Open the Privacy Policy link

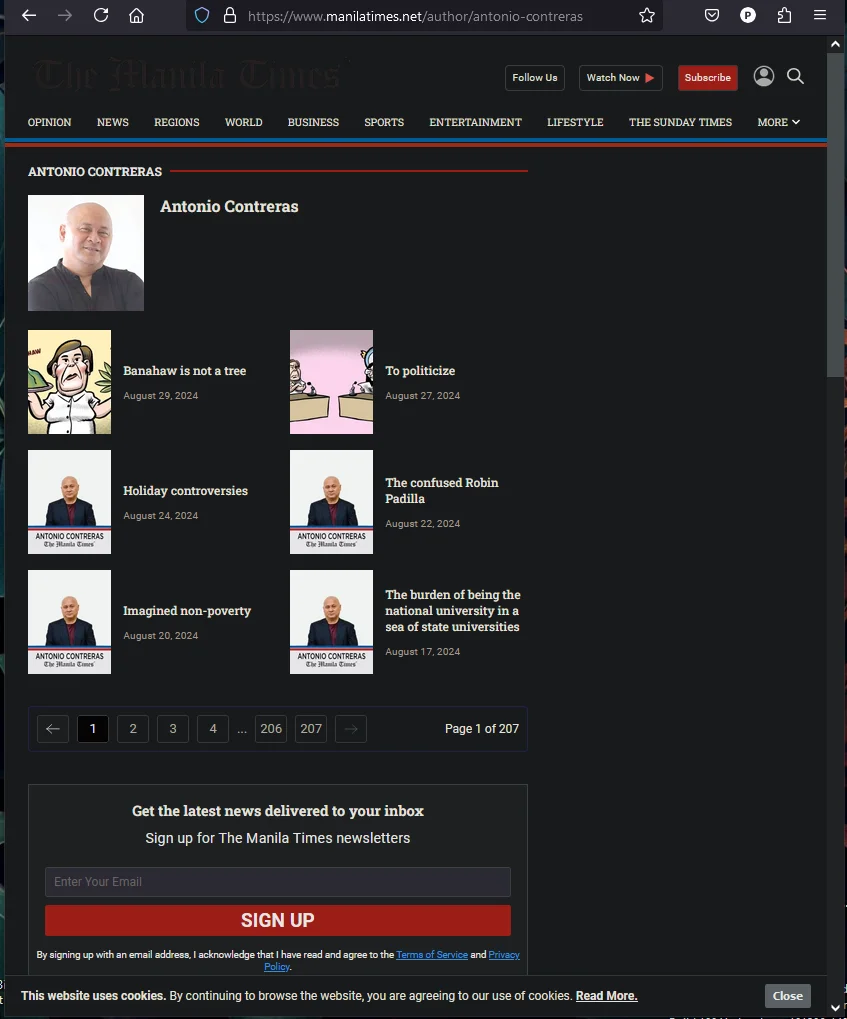tap(504, 955)
